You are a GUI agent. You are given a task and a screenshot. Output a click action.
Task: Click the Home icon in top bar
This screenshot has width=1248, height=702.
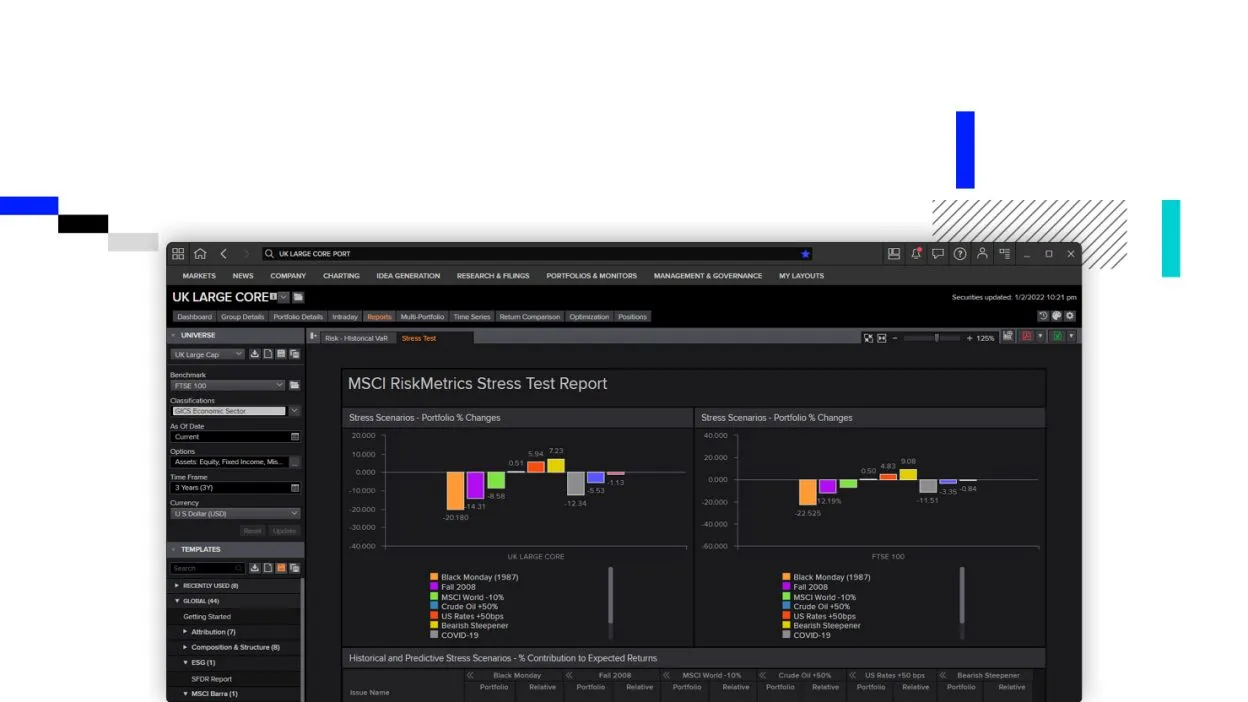click(200, 254)
